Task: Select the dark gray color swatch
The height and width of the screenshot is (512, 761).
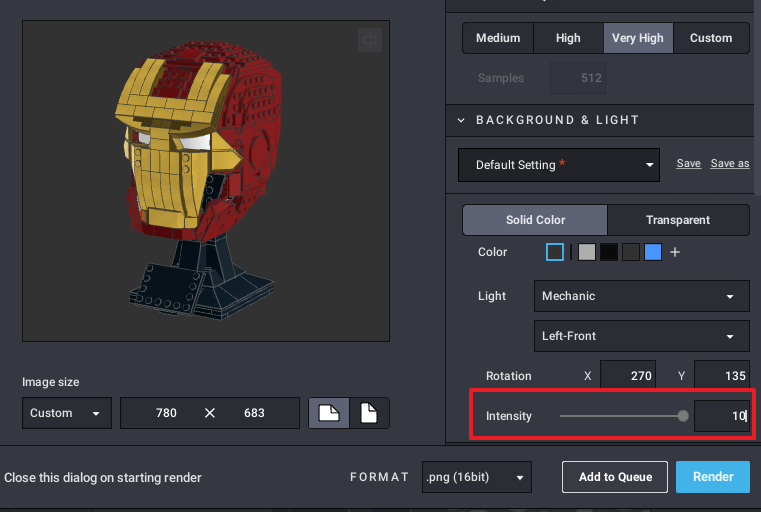Action: click(x=631, y=252)
